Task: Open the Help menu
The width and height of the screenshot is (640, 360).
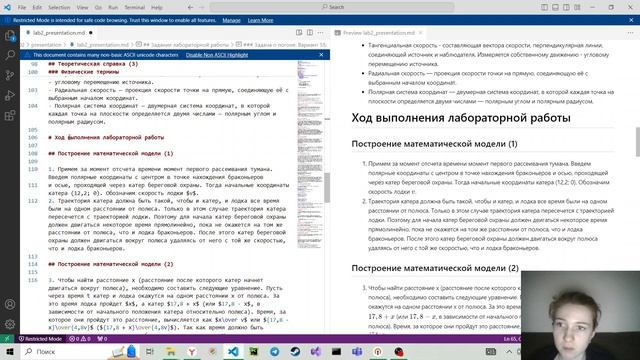Action: [157, 7]
